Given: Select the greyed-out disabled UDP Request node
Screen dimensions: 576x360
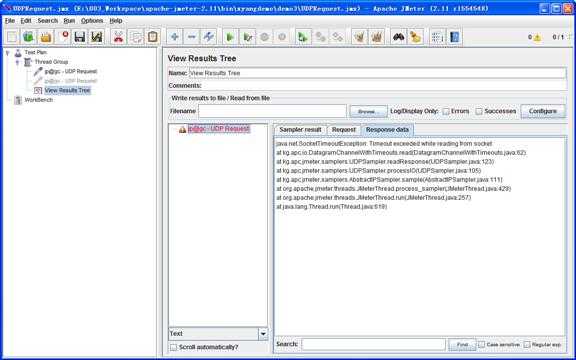Looking at the screenshot, I should (x=71, y=81).
